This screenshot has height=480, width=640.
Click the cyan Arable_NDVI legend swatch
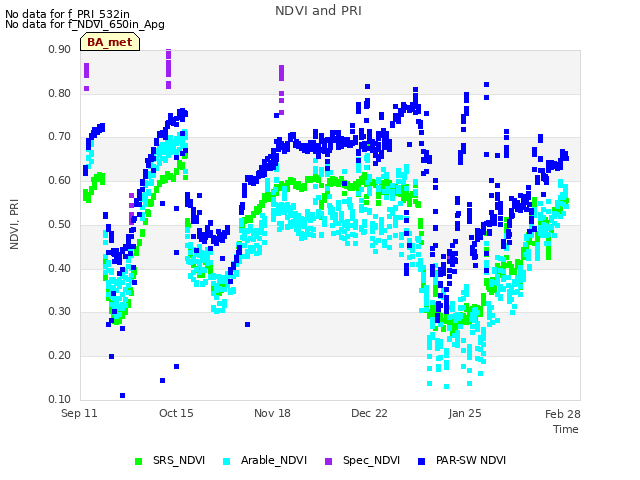tap(227, 462)
